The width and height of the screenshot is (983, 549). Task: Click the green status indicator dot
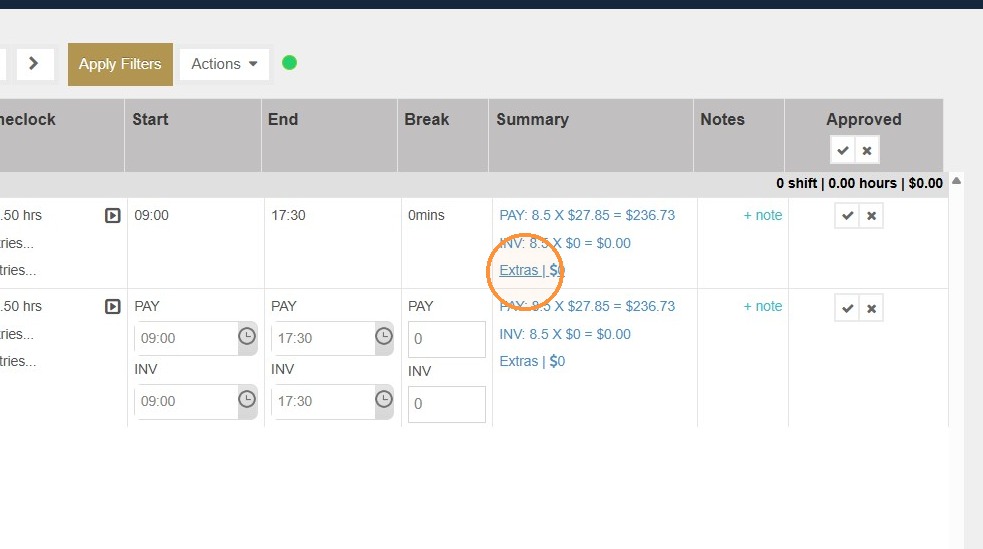coord(289,63)
